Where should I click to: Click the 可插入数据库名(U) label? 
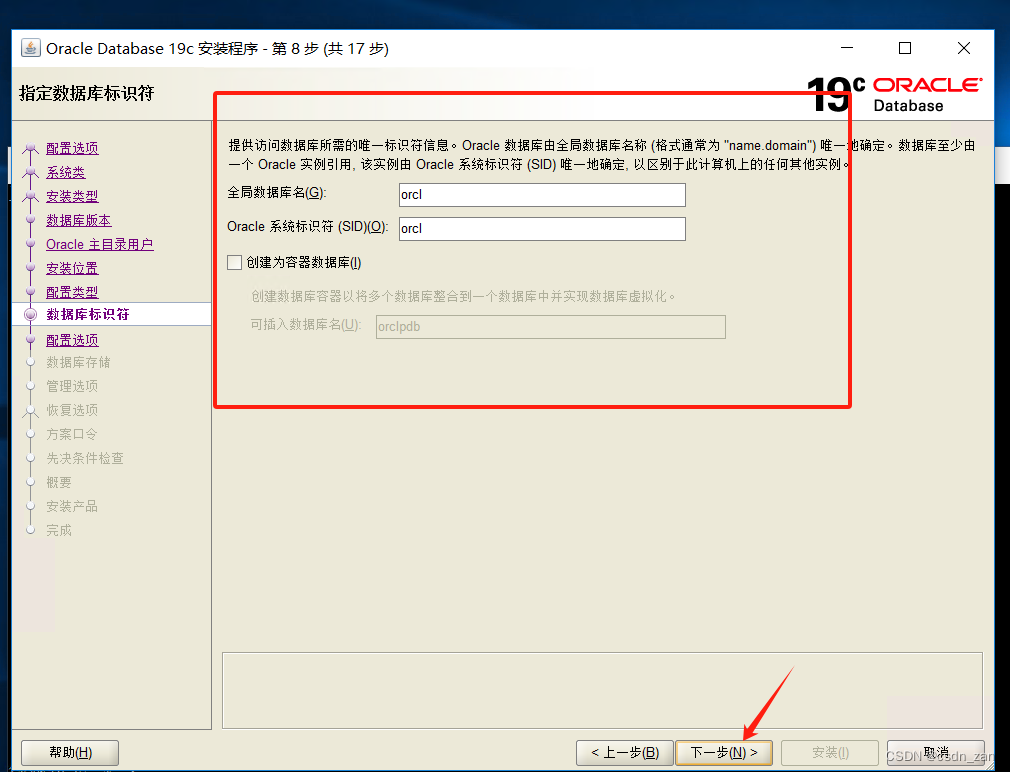(306, 325)
